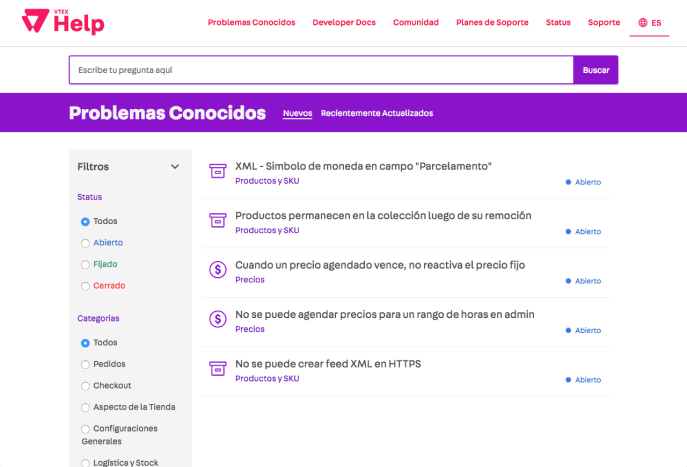Click the Abierto status dot for XML Simbolo de moneda
Screen dimensions: 687x467
click(568, 182)
